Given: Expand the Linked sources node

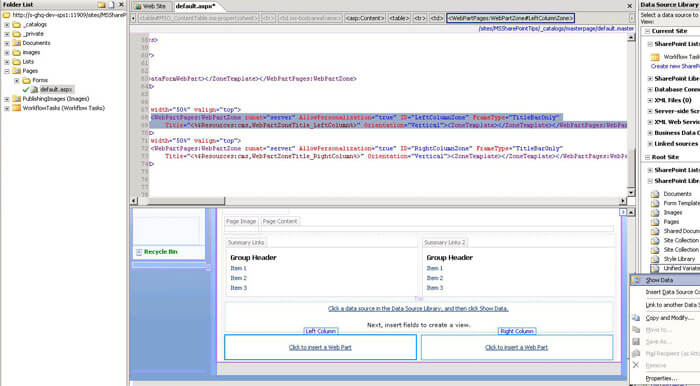Looking at the screenshot, I should (x=650, y=144).
